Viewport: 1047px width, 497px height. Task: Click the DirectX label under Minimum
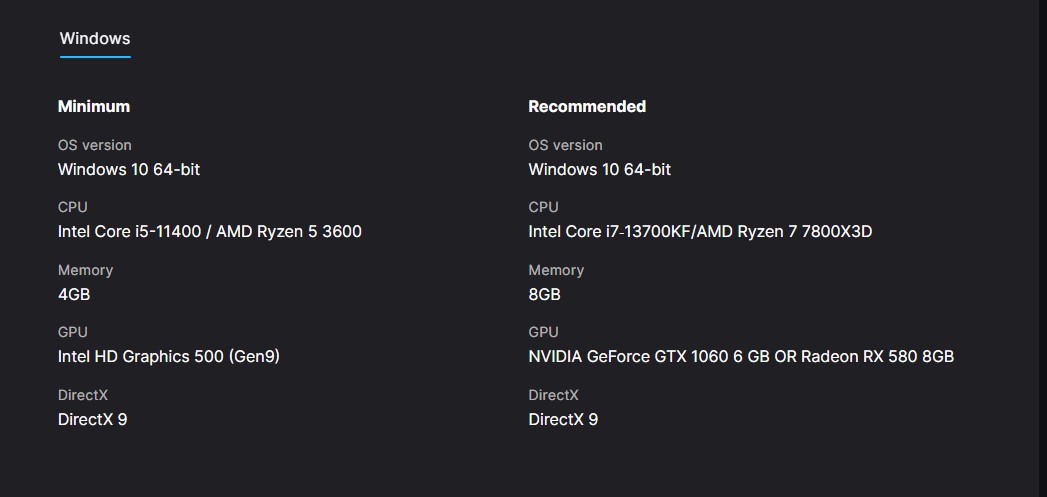[x=83, y=395]
